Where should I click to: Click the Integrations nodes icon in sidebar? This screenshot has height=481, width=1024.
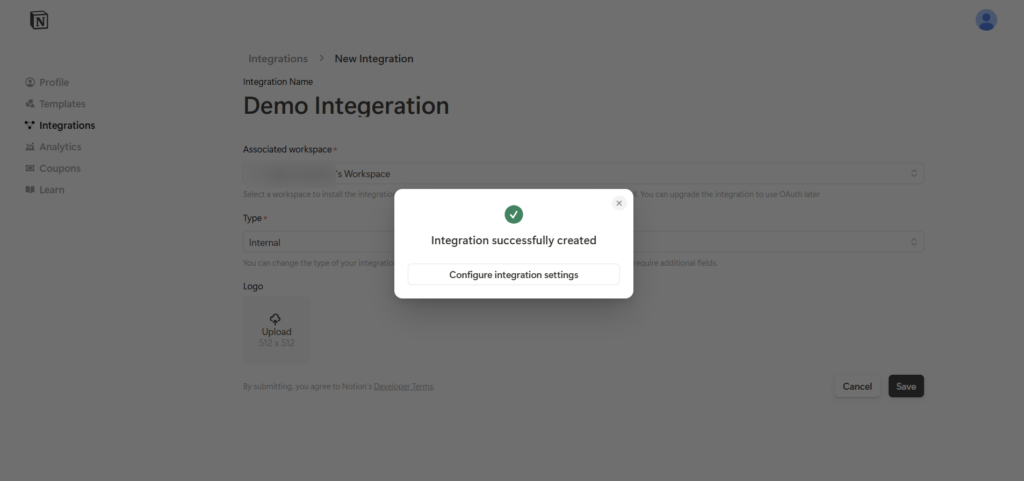pos(29,125)
